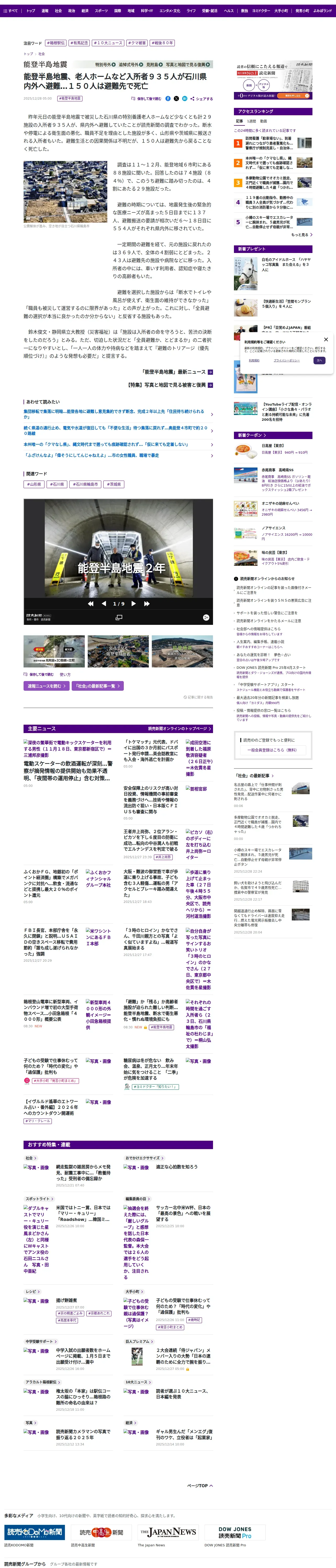Open 読売新聞オンラインのトップページ link
The image size is (336, 1568).
[179, 729]
